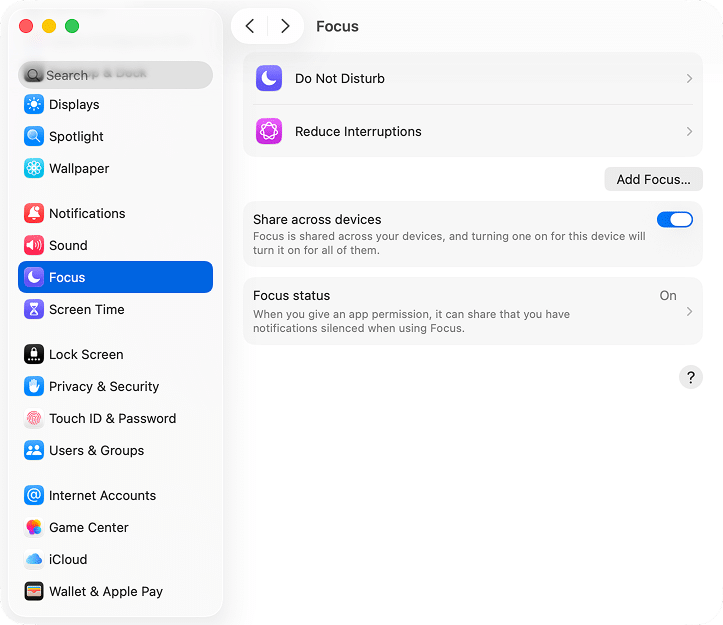Screen dimensions: 723x625
Task: Select Sound in the sidebar
Action: (x=115, y=245)
